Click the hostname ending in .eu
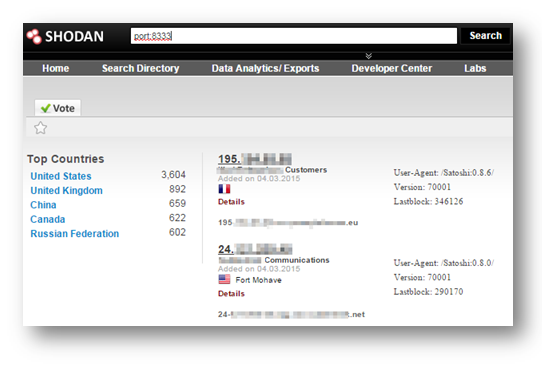This screenshot has height=372, width=542. click(x=288, y=223)
